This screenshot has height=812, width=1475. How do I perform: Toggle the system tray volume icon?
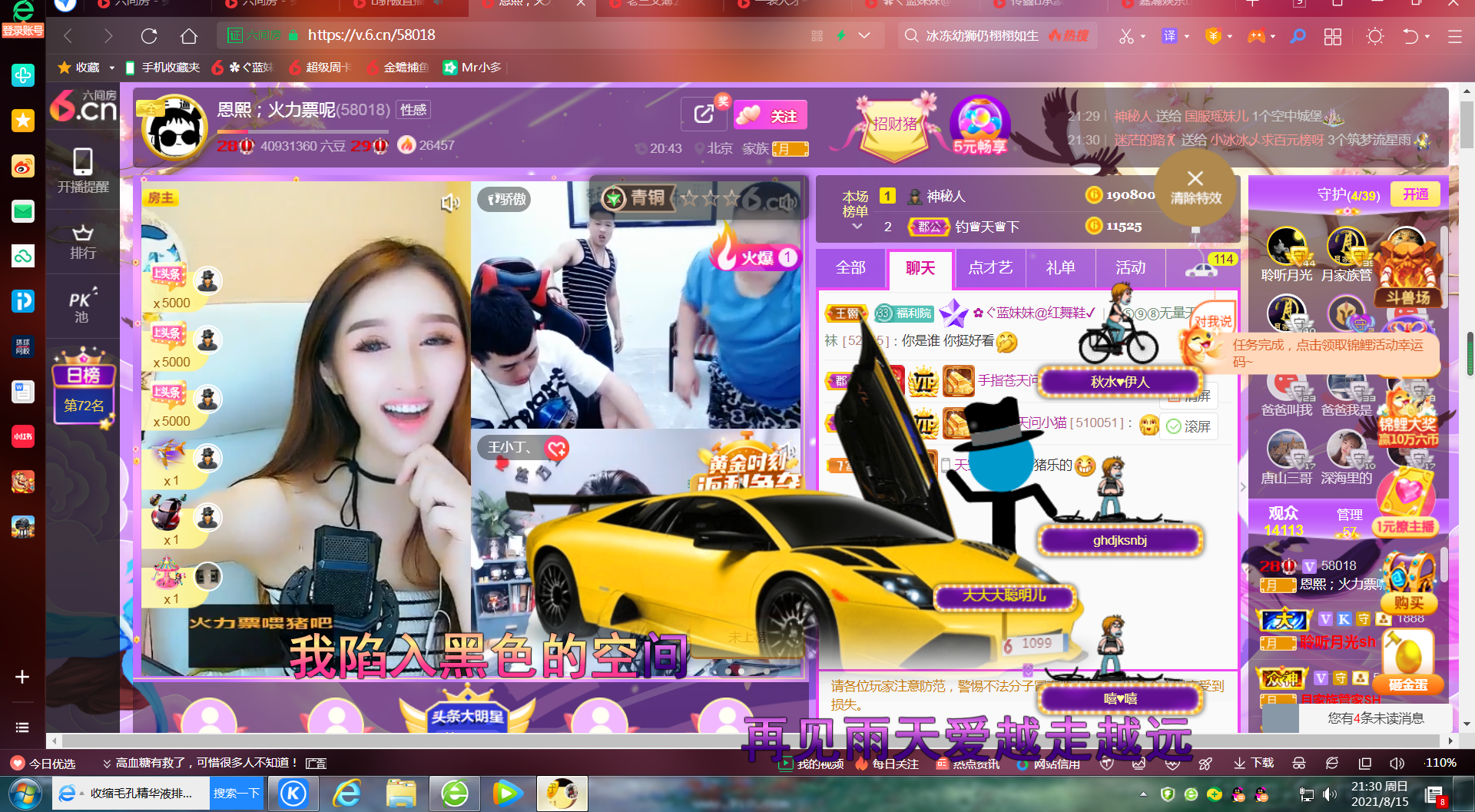pos(1330,794)
